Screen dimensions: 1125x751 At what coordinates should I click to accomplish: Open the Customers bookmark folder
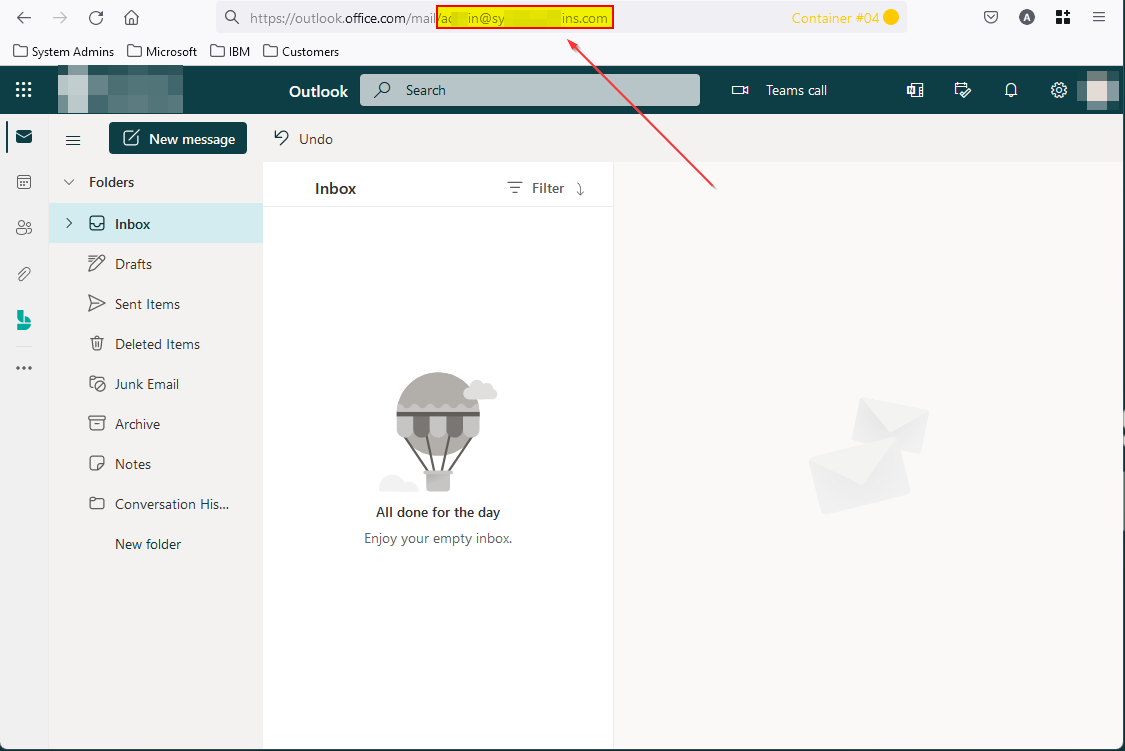coord(300,51)
